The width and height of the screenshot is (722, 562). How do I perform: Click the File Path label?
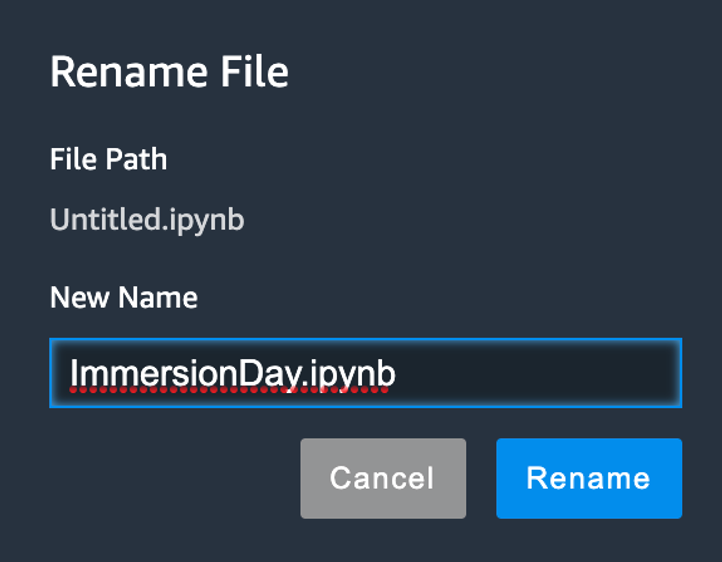coord(108,159)
